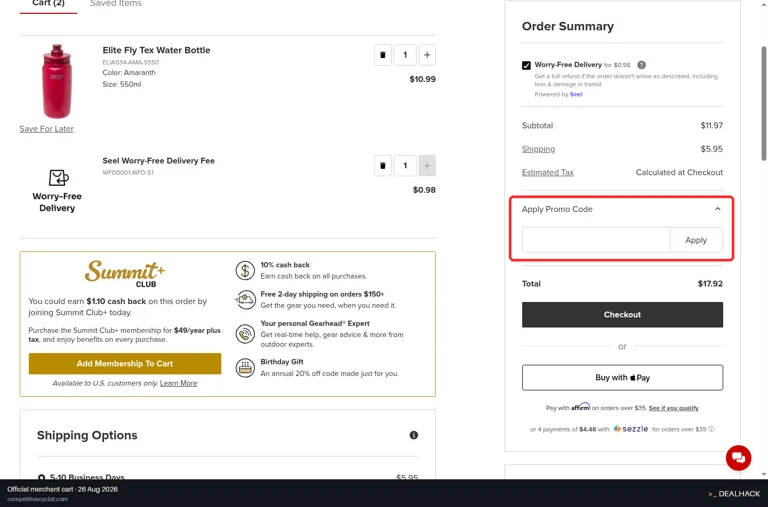Open the Shipping Options info icon

414,435
